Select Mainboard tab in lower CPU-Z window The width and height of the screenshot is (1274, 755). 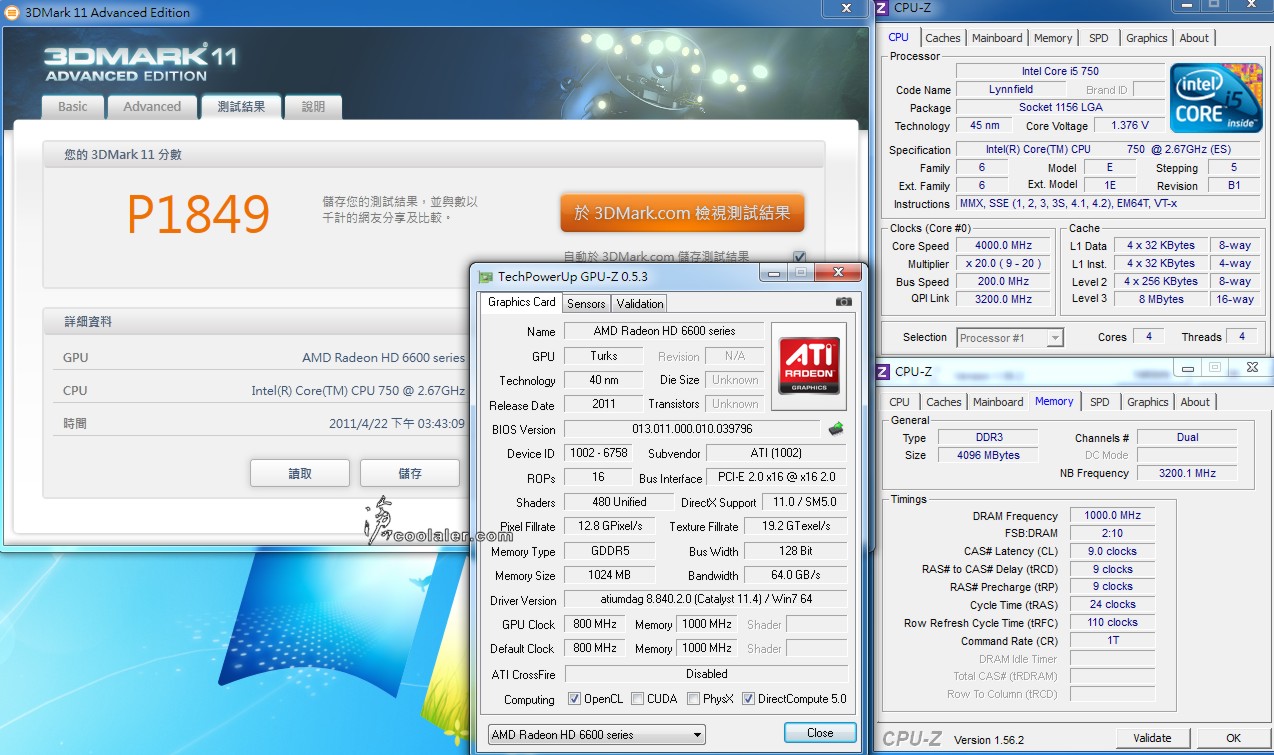998,402
